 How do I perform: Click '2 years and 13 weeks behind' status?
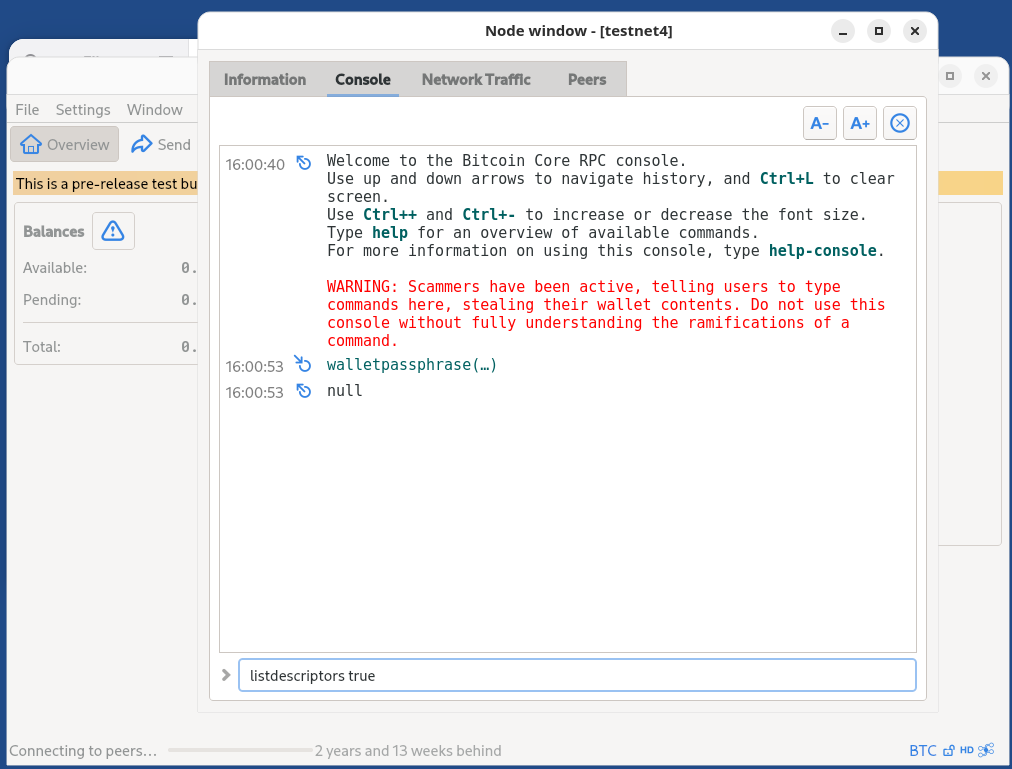(408, 750)
